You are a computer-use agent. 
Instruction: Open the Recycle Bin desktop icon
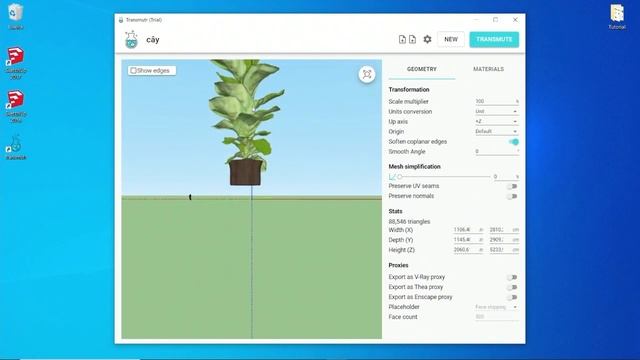pyautogui.click(x=16, y=17)
